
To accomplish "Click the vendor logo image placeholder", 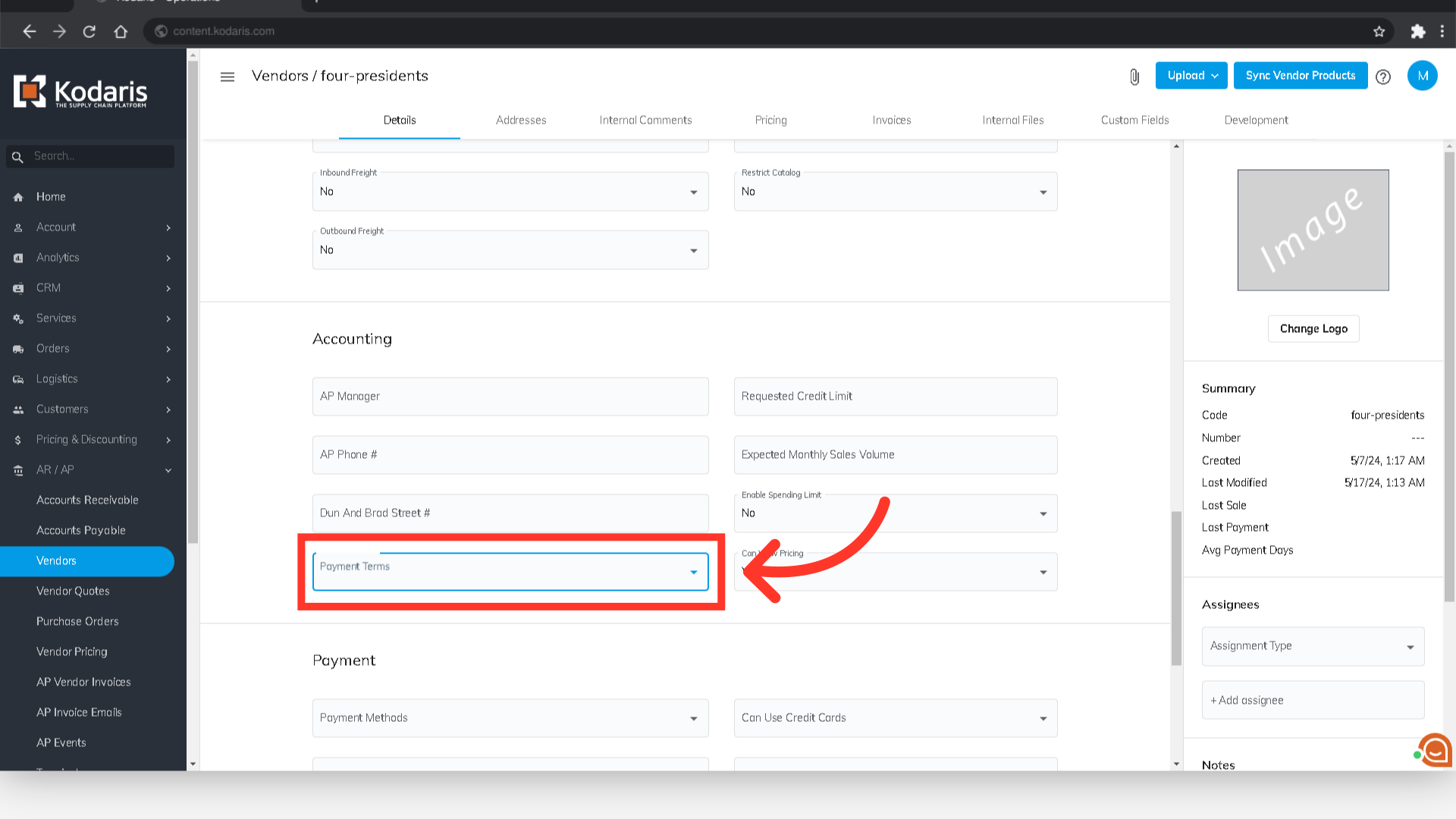I will (1313, 230).
